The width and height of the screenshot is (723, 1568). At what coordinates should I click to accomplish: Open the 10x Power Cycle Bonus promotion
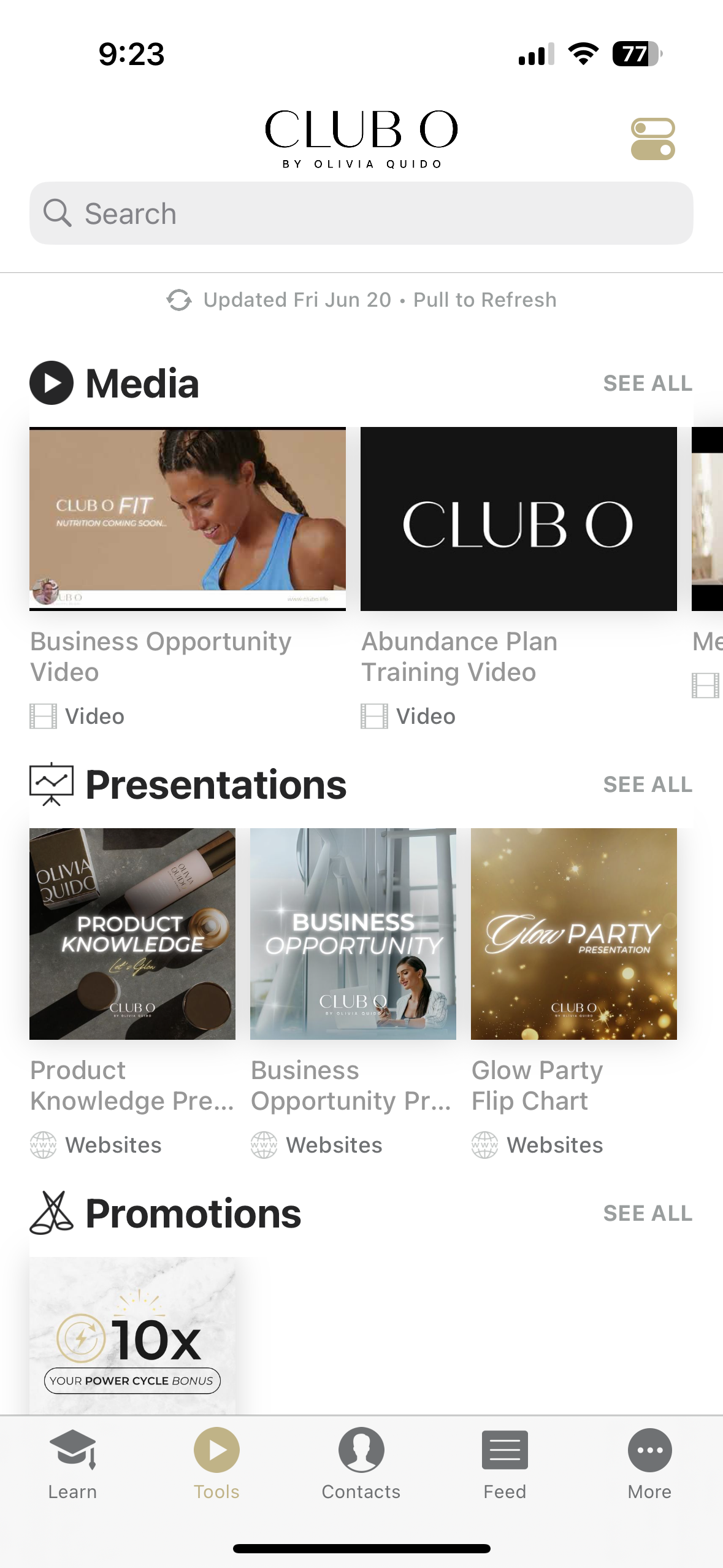pyautogui.click(x=132, y=1335)
